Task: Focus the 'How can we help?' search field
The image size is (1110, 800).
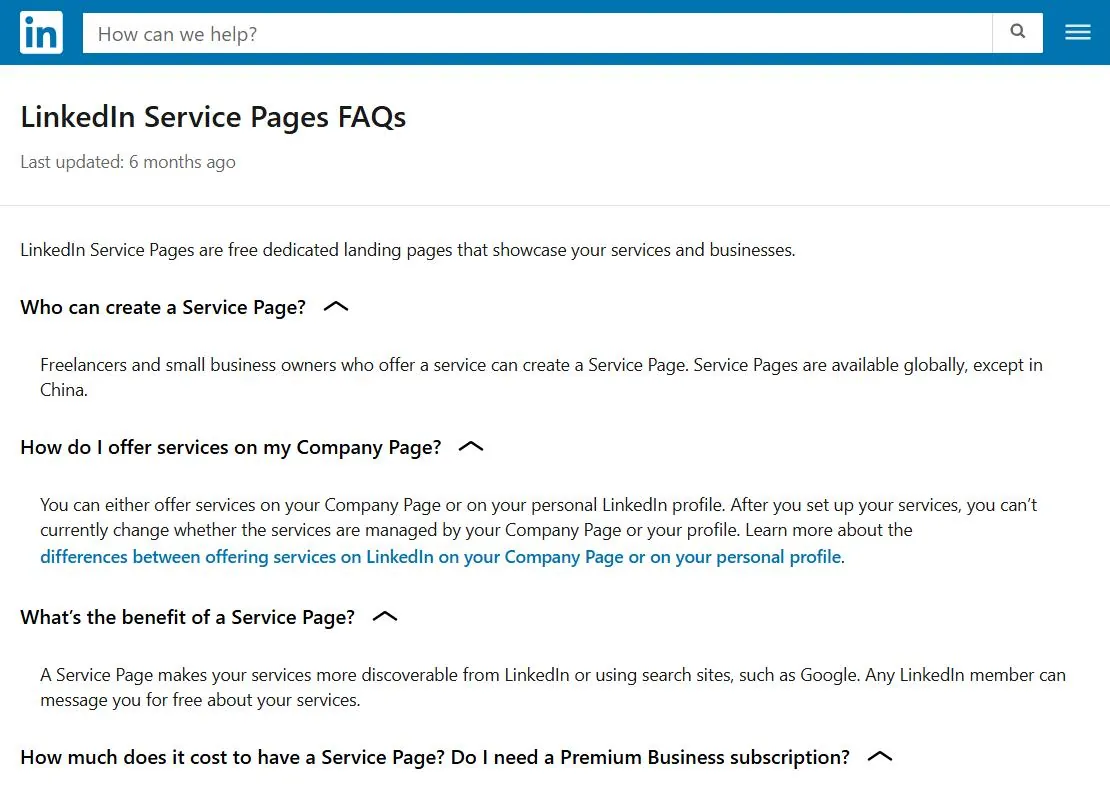Action: [537, 33]
